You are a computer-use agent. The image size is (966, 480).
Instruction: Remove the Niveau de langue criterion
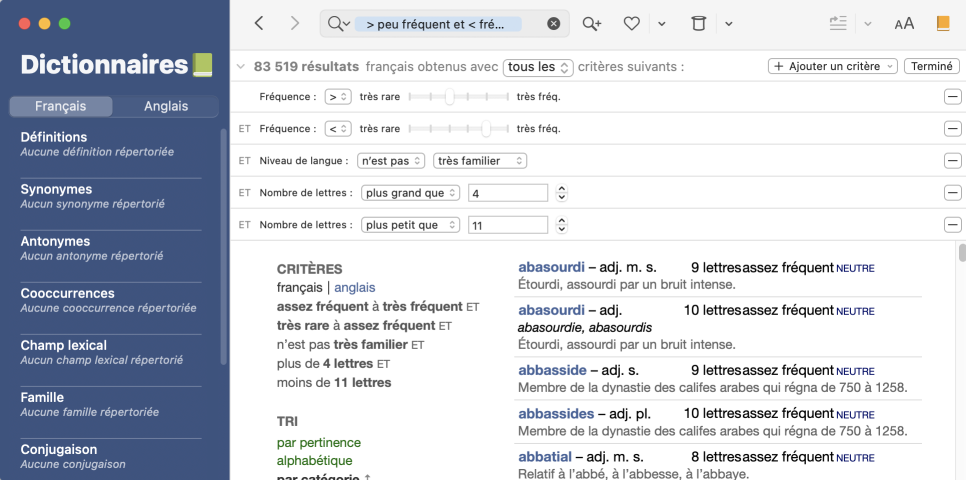point(952,161)
